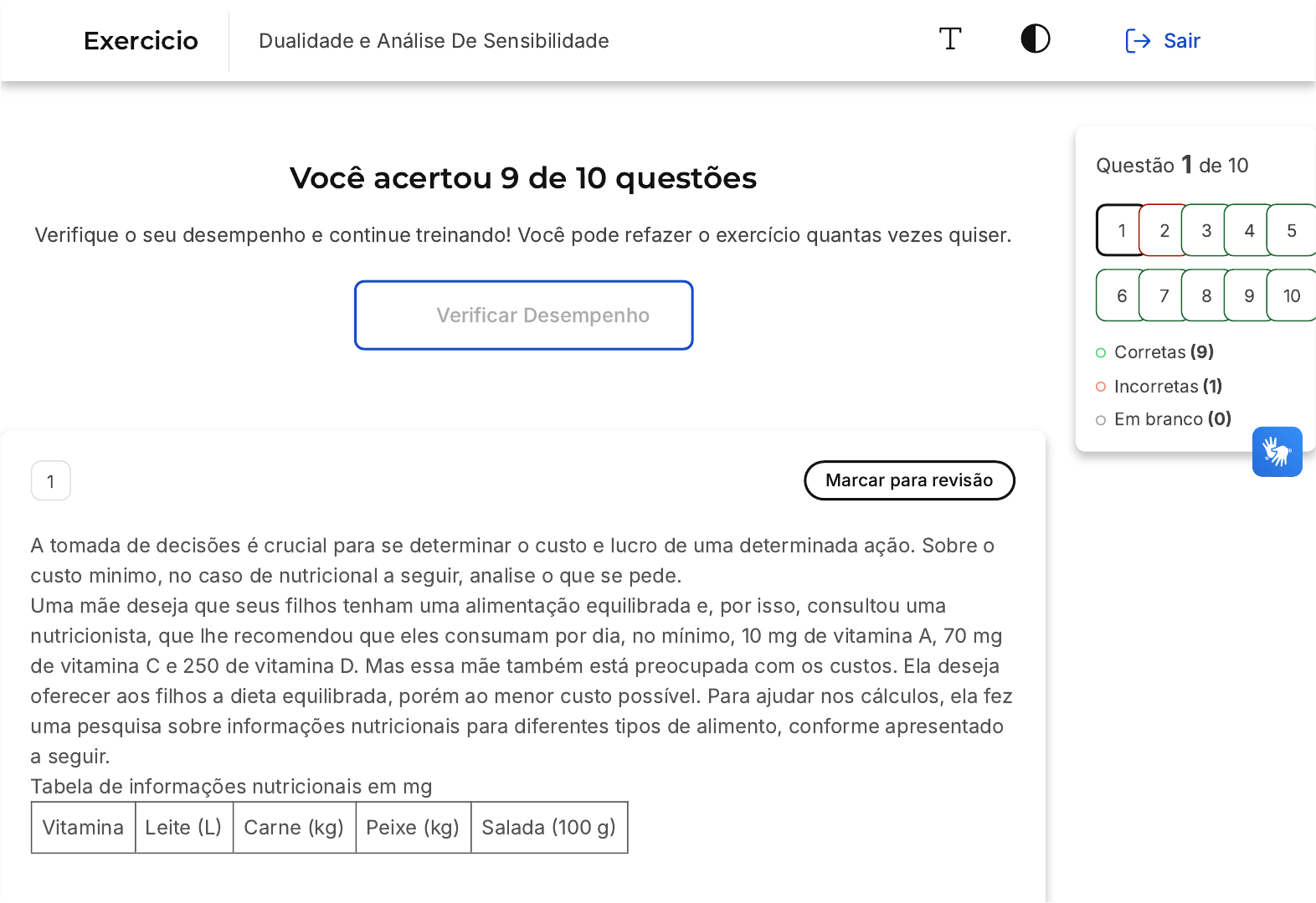
Task: Go to question 1 in navigator
Action: click(1121, 230)
